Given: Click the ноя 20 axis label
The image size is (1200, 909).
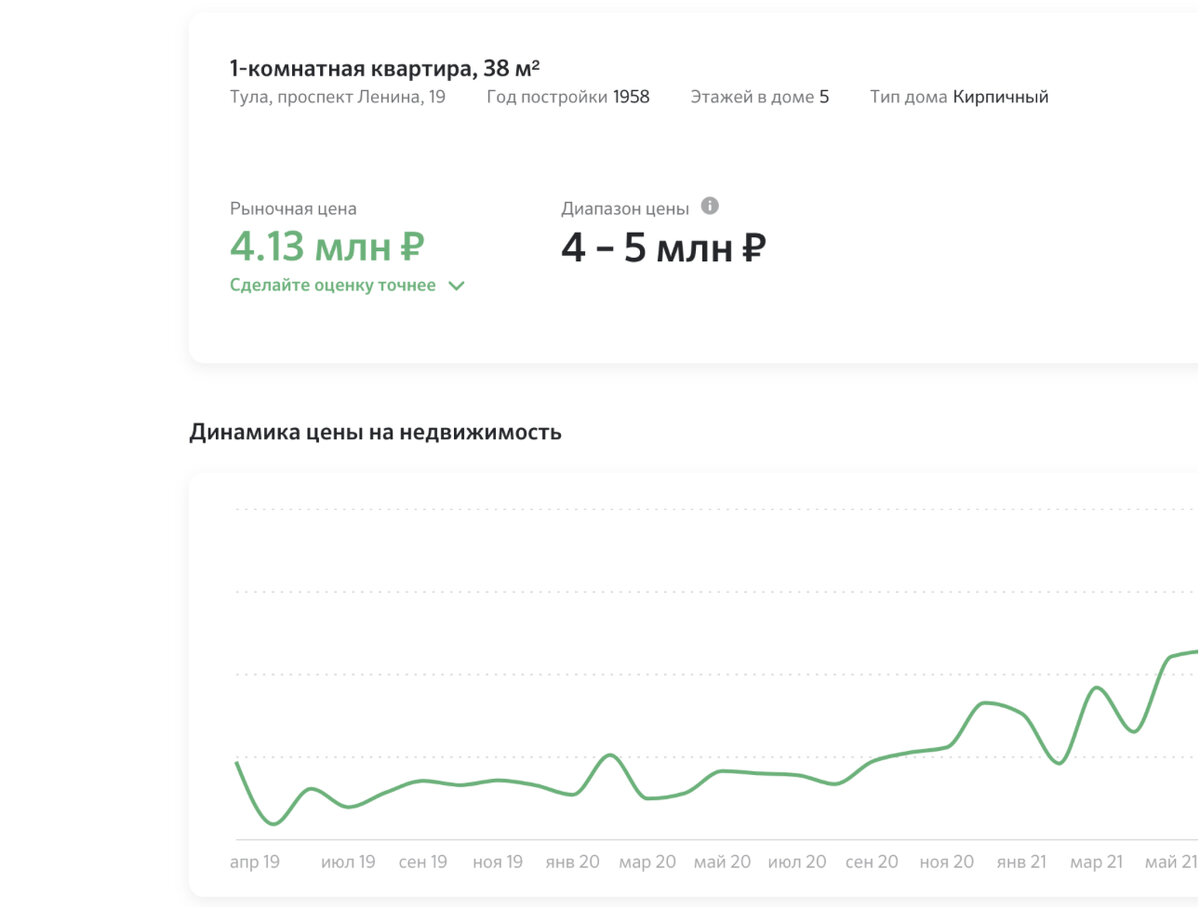Looking at the screenshot, I should [x=947, y=862].
